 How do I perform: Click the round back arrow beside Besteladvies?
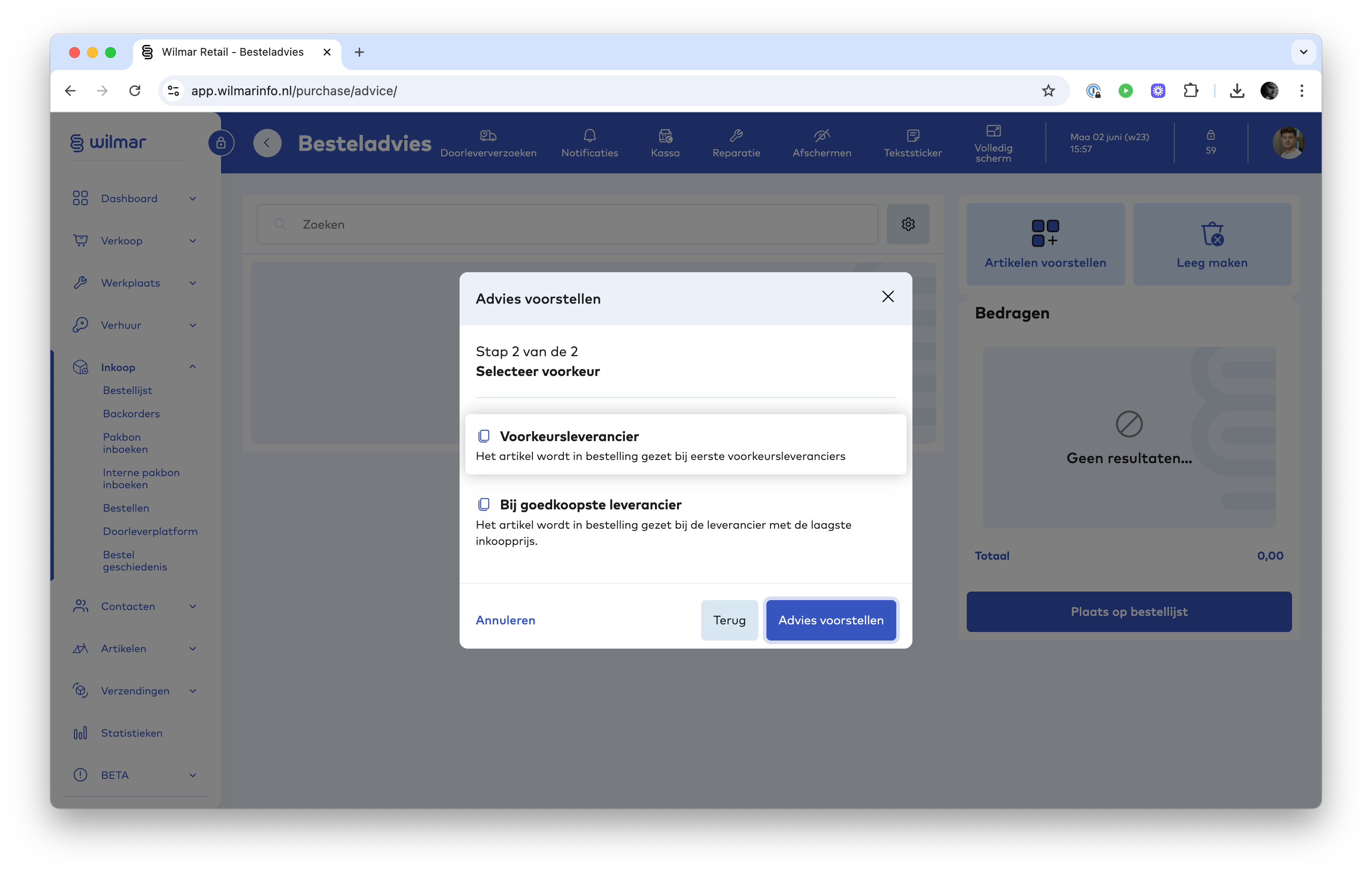coord(267,142)
